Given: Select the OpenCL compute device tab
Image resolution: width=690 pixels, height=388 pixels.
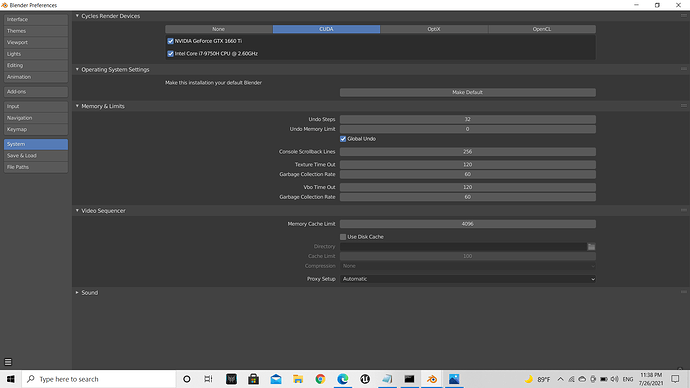Looking at the screenshot, I should click(x=542, y=29).
